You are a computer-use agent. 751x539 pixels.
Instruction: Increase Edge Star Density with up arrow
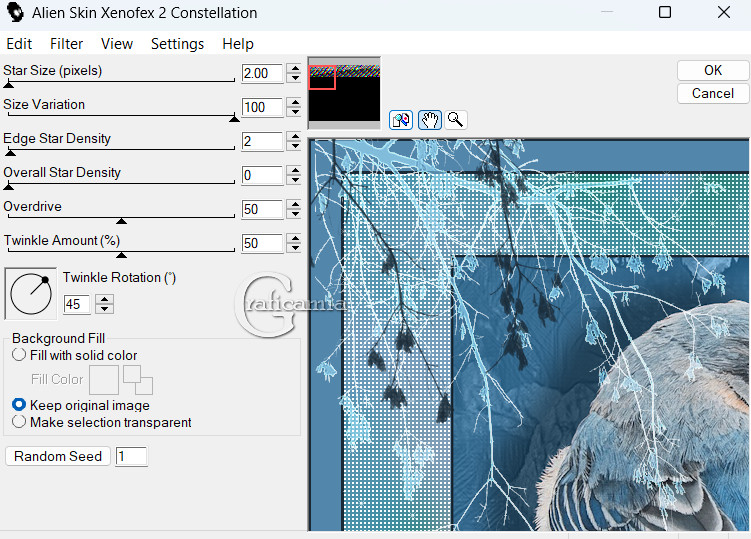pyautogui.click(x=295, y=137)
